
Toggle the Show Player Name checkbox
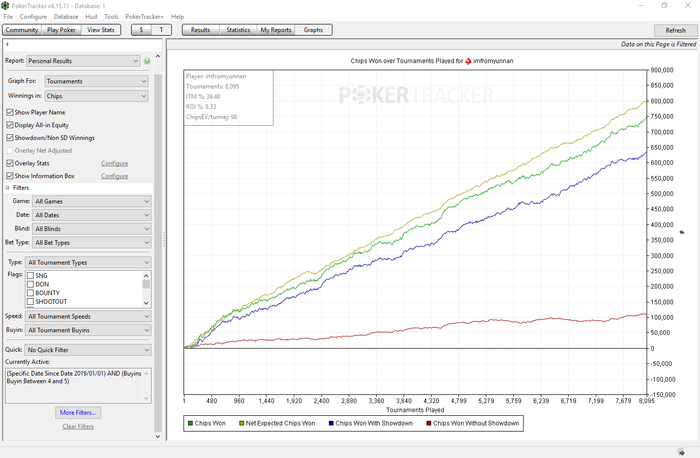[10, 112]
